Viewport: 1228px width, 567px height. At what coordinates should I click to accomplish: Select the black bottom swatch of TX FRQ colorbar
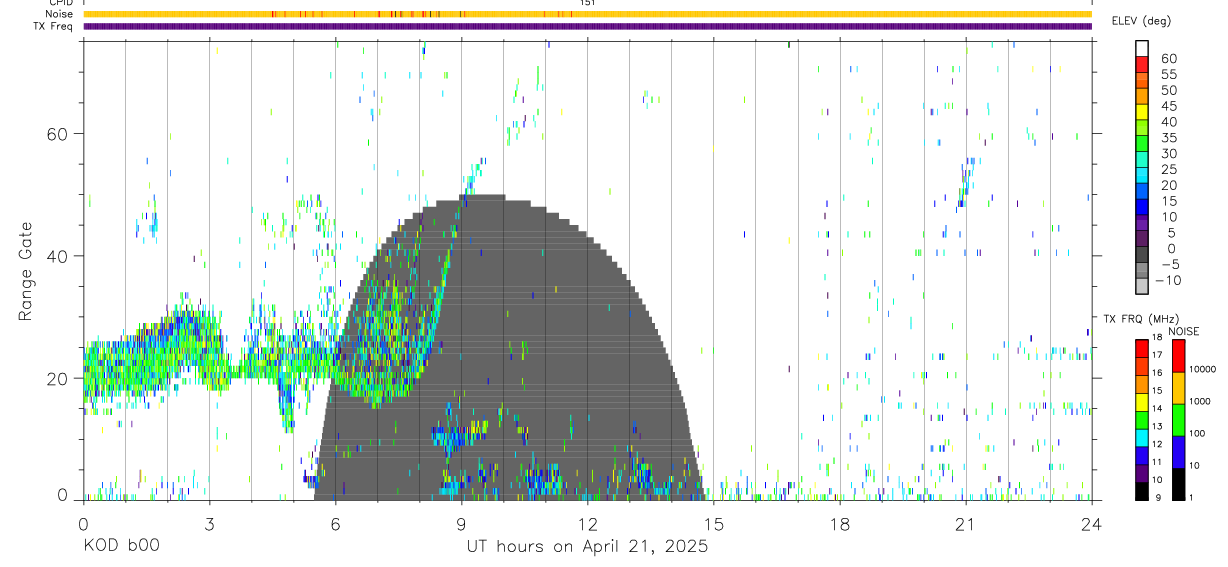[1142, 491]
